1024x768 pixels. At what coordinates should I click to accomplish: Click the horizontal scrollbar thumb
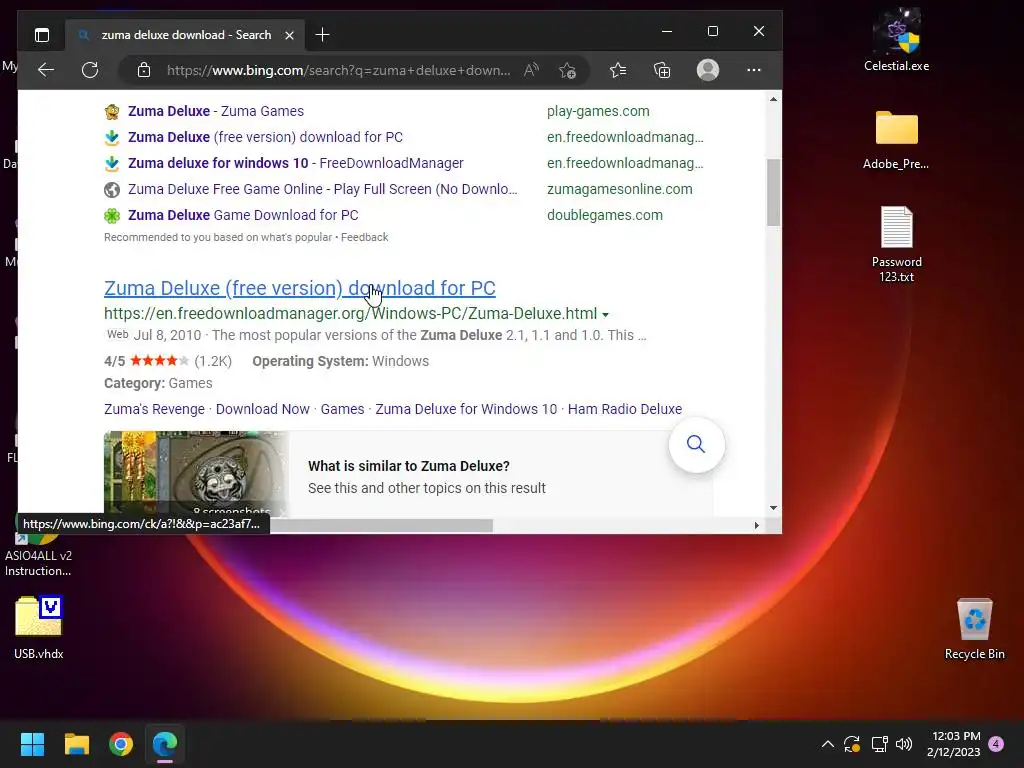click(x=381, y=526)
